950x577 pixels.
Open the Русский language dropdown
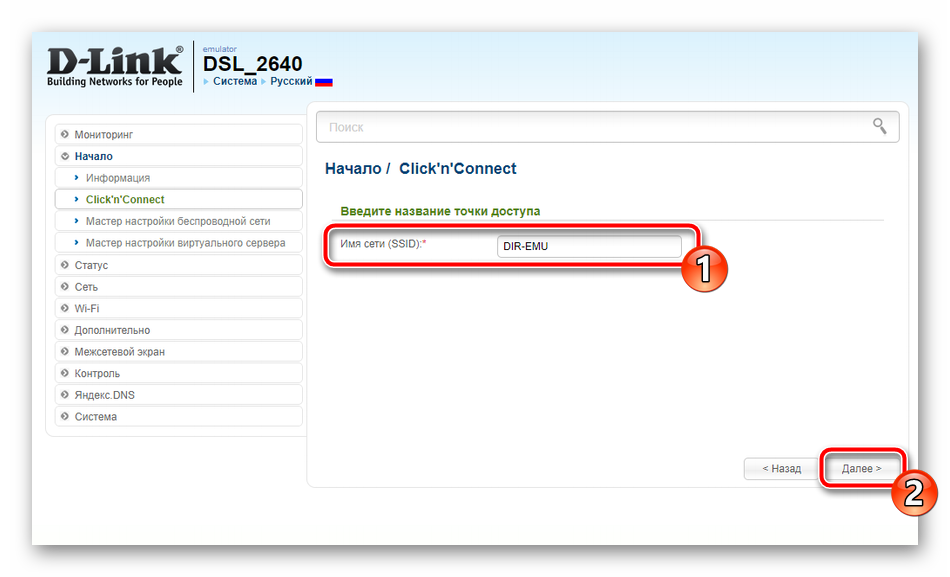(291, 81)
